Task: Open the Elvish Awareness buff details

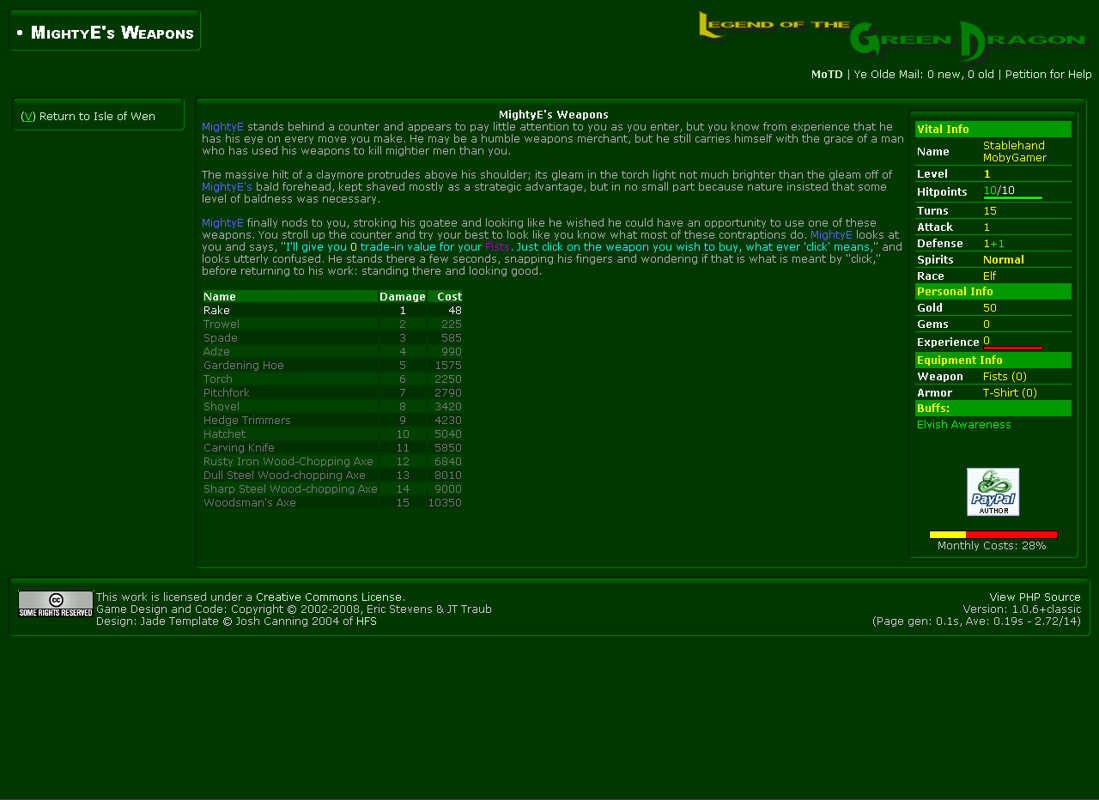Action: pos(963,424)
